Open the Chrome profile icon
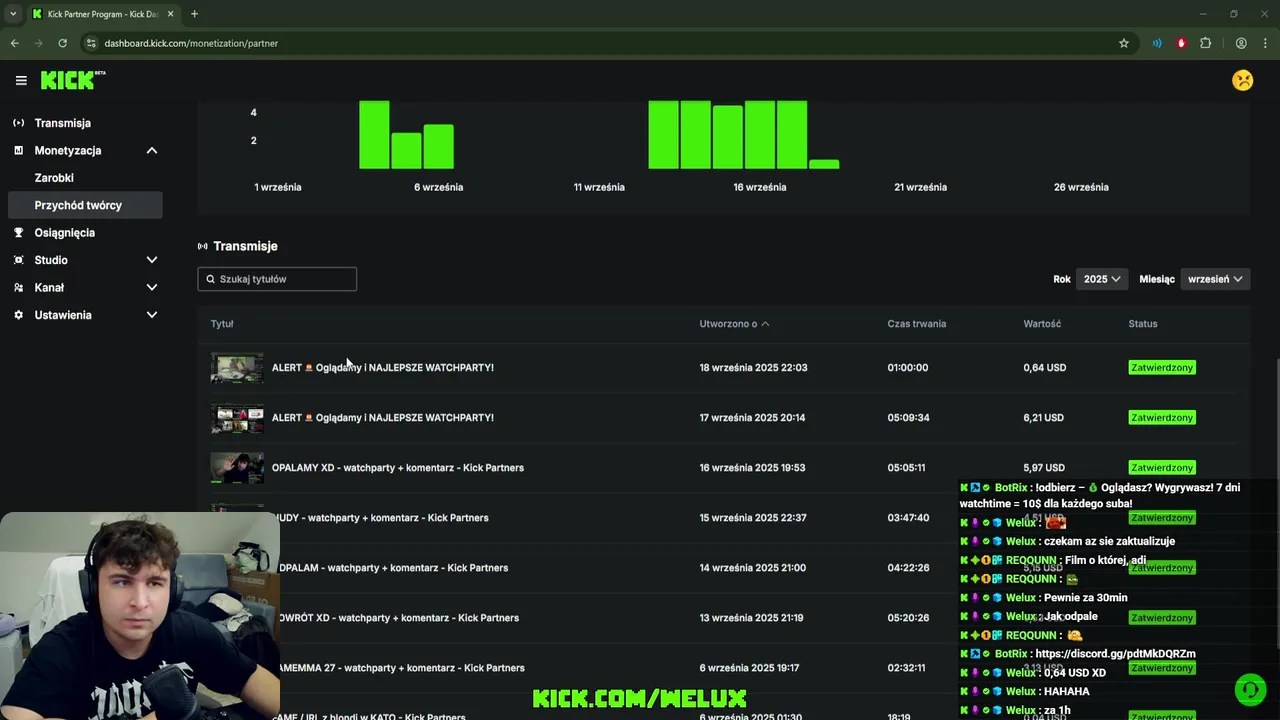Image resolution: width=1280 pixels, height=720 pixels. point(1241,43)
